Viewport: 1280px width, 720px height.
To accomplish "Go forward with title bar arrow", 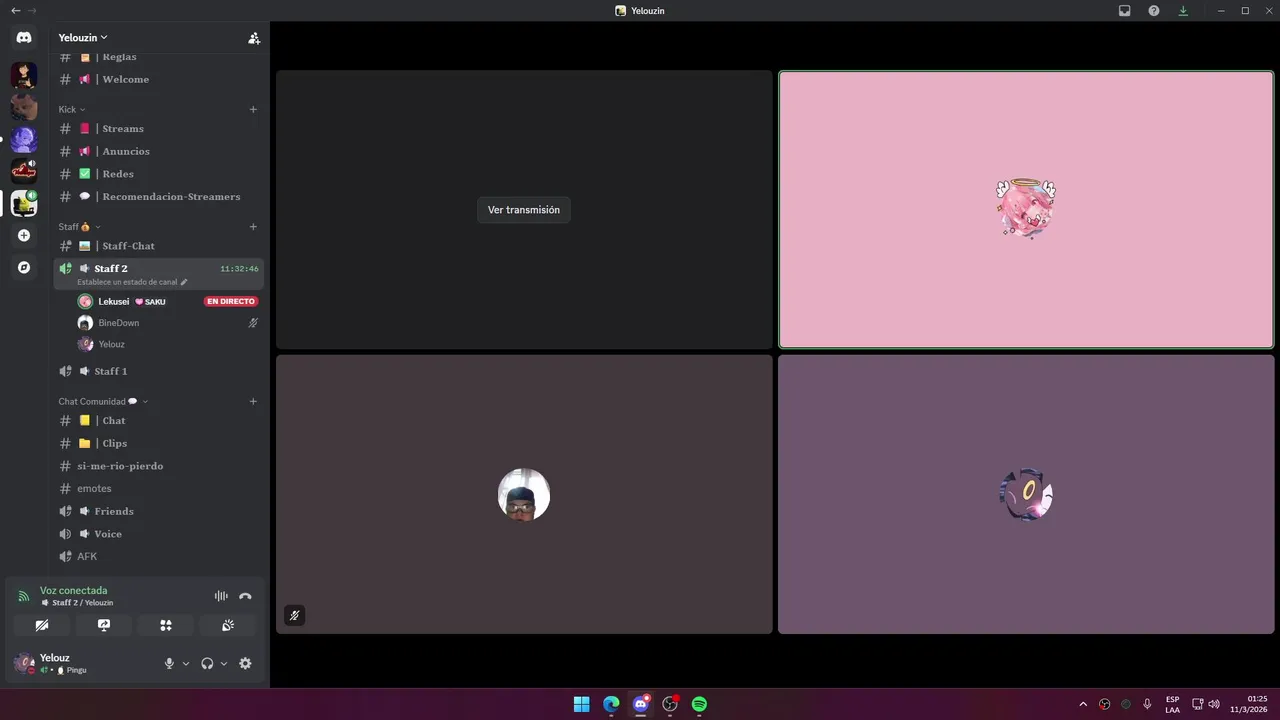I will coord(32,11).
